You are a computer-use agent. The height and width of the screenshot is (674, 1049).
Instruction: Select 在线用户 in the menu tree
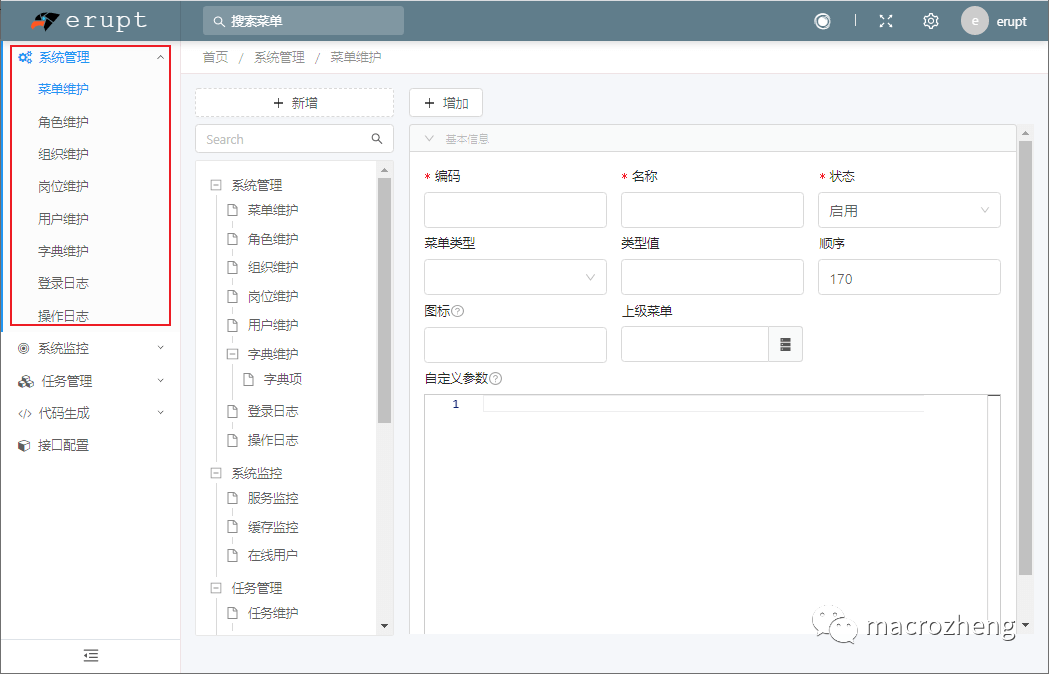tap(273, 555)
